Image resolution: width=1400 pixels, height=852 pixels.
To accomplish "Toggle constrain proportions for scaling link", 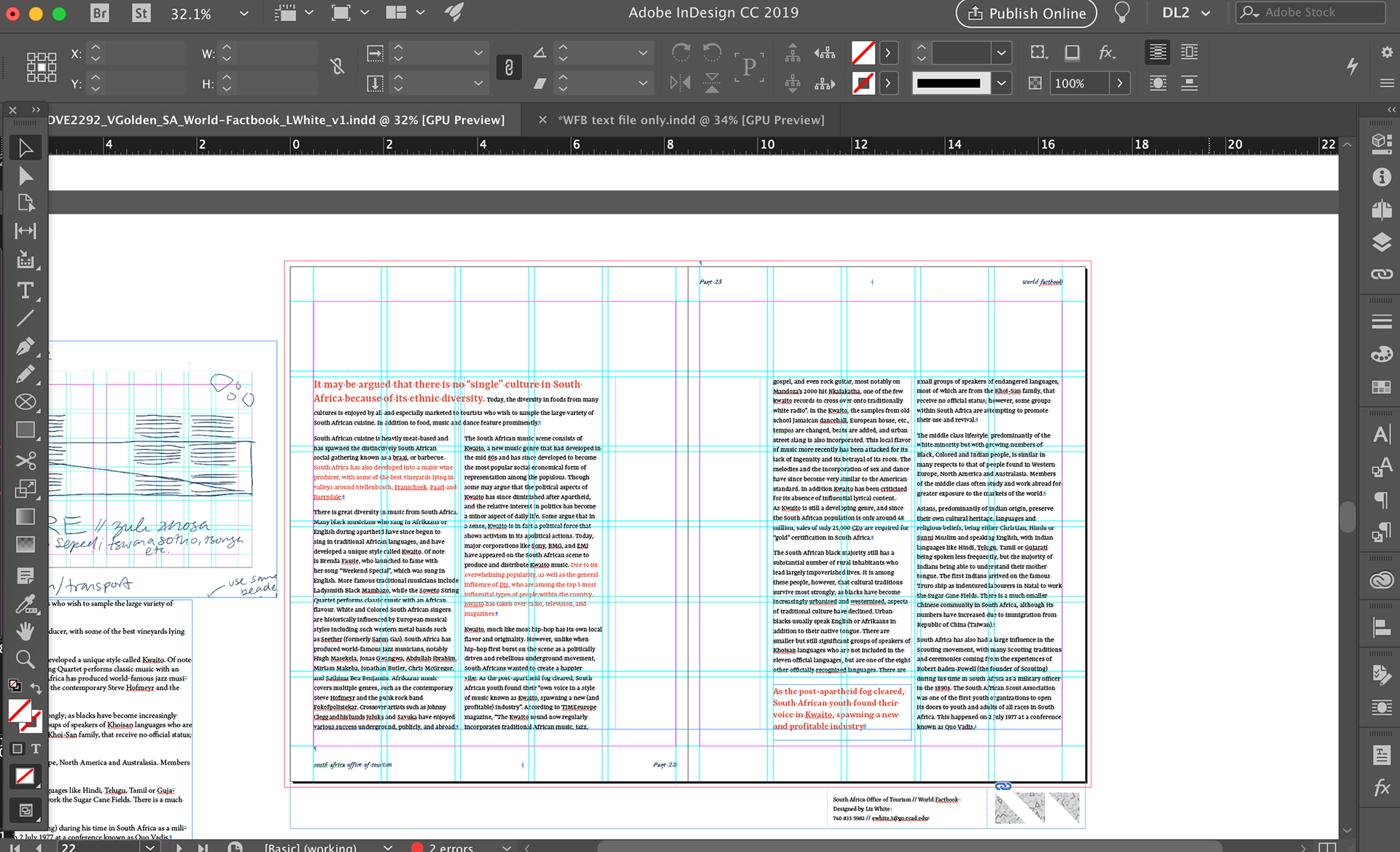I will pyautogui.click(x=509, y=67).
